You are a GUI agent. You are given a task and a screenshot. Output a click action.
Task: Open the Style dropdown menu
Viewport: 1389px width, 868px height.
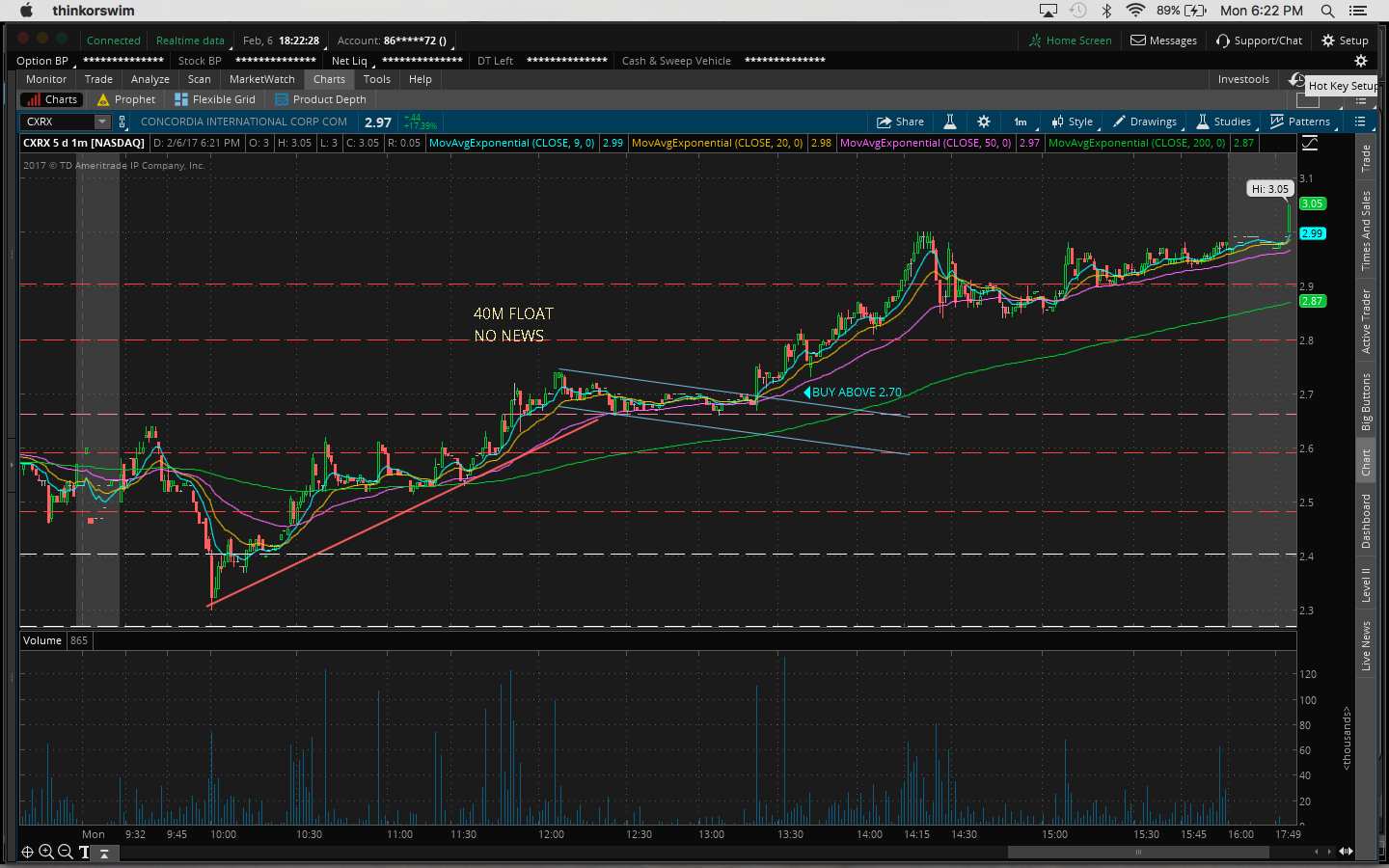point(1072,122)
